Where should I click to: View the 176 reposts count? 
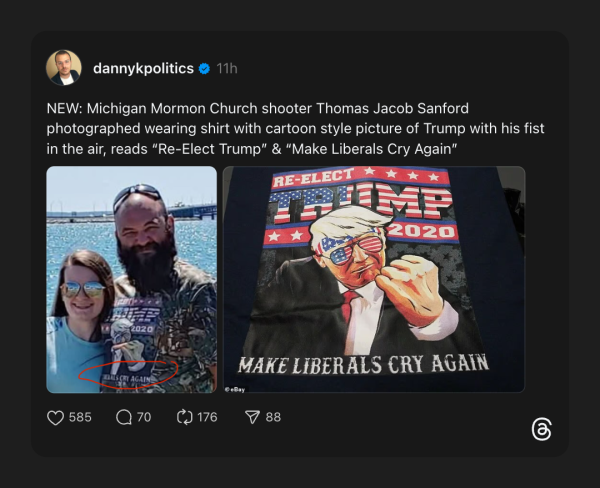[x=207, y=417]
